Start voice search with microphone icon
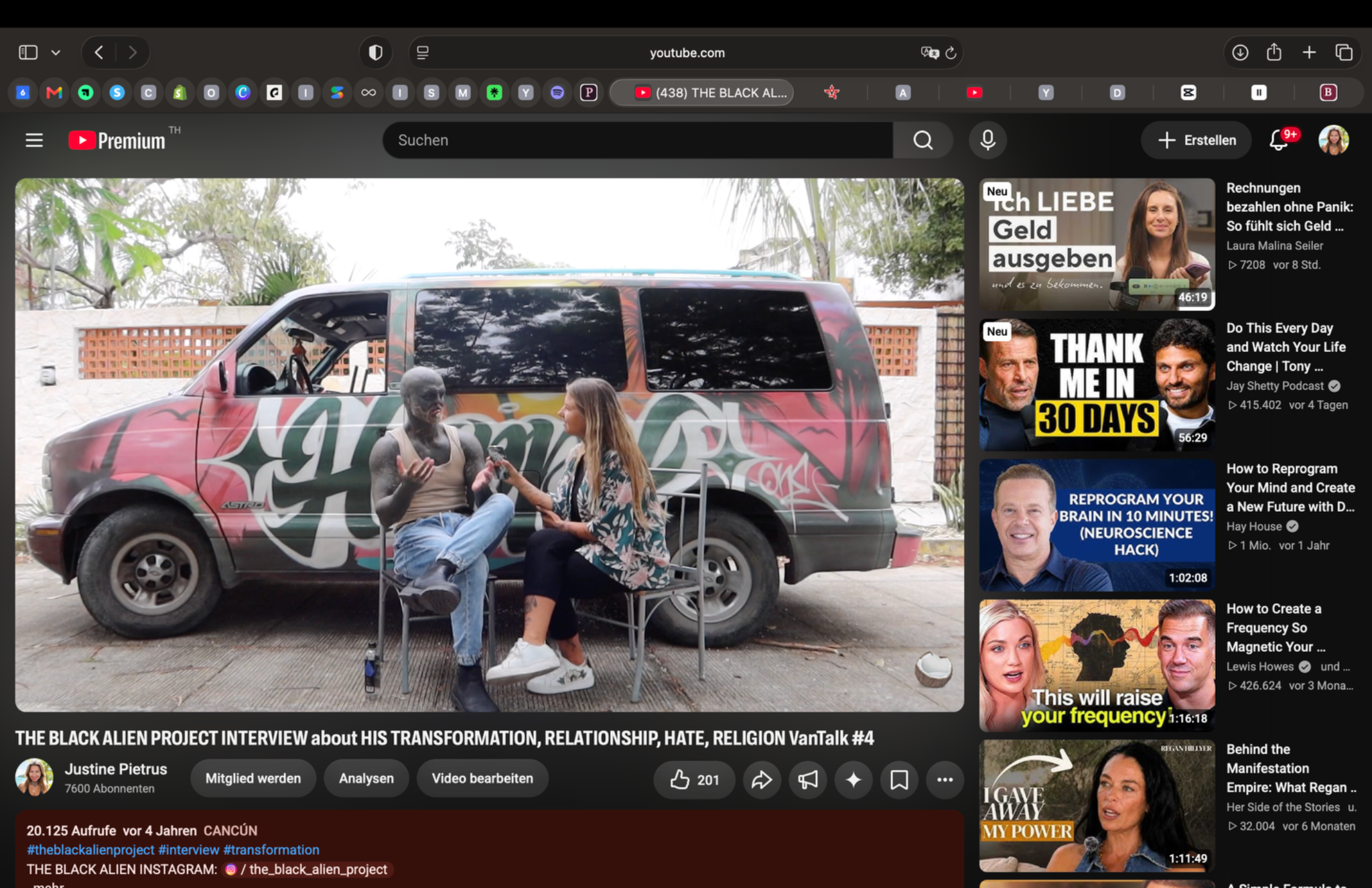This screenshot has height=888, width=1372. [987, 140]
